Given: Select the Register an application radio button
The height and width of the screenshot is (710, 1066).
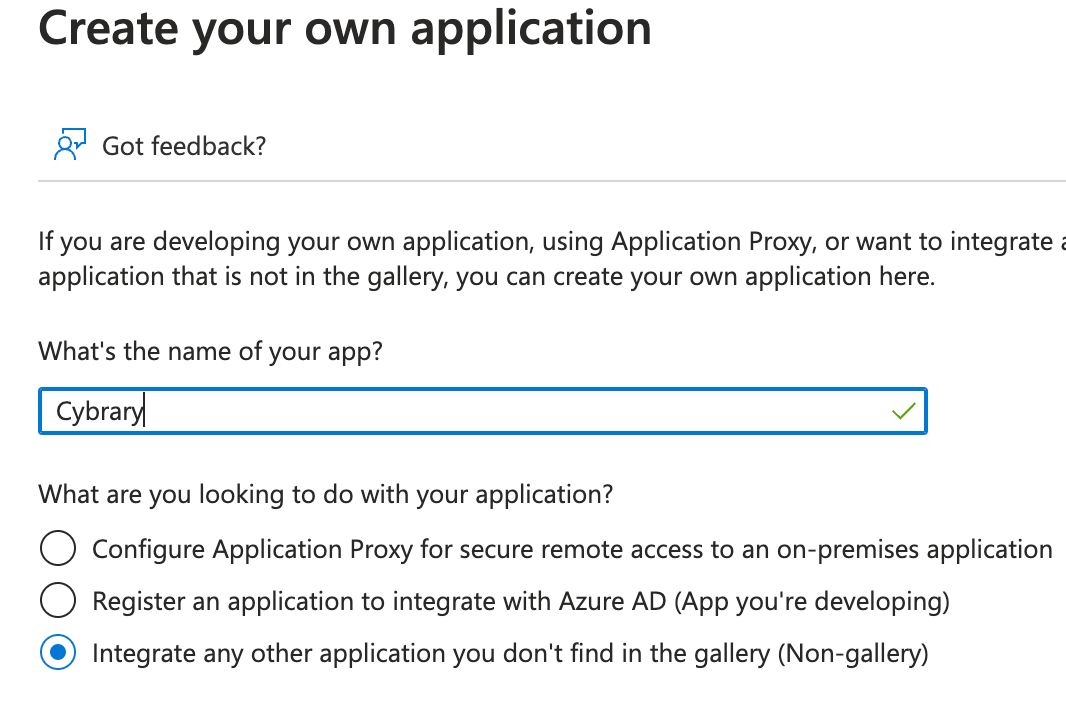Looking at the screenshot, I should (58, 601).
